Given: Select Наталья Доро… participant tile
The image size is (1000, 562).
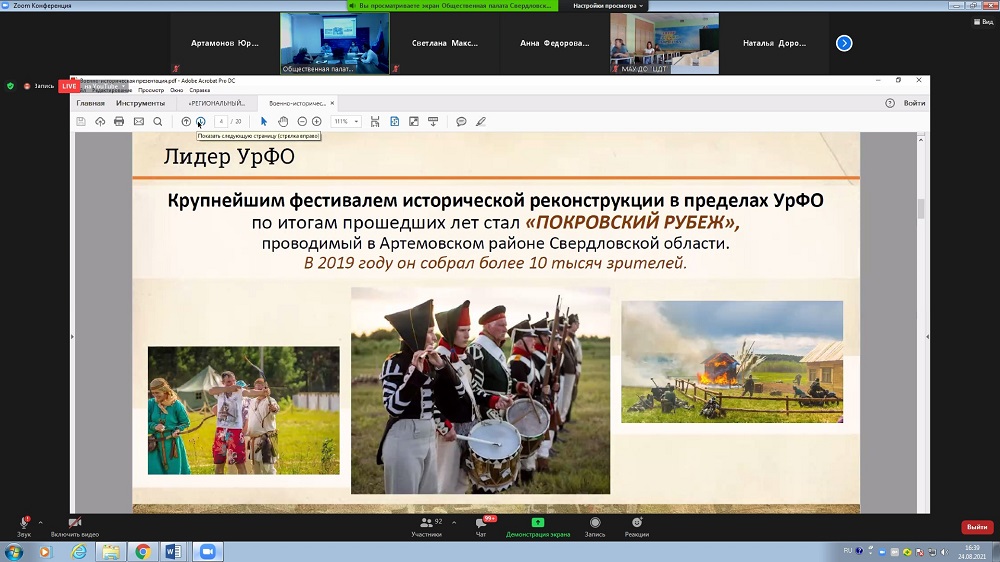Looking at the screenshot, I should [774, 43].
